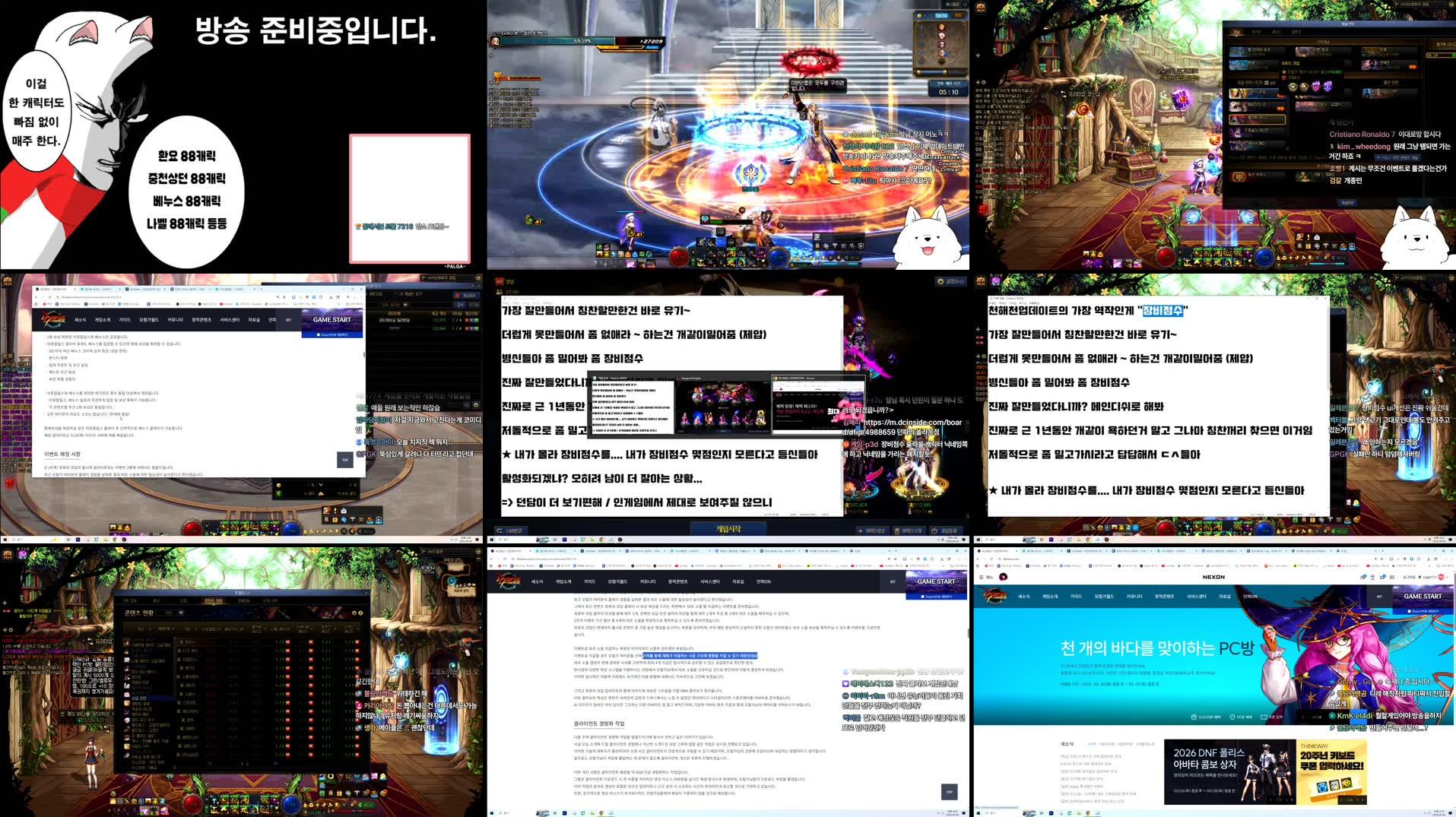Screen dimensions: 1456x817
Task: Open the THINKWAY 20주년 키보드 쿠폰 banner
Action: (1331, 771)
